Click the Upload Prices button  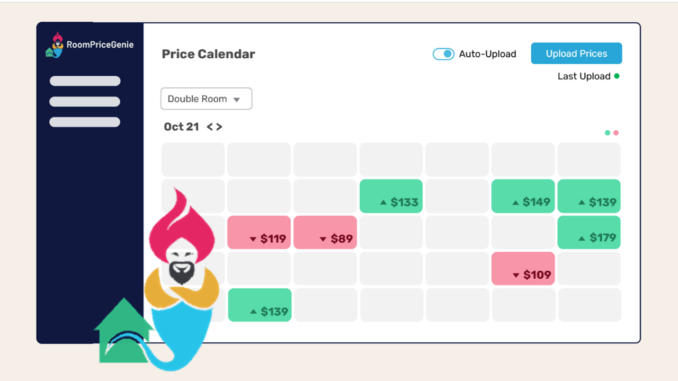coord(576,53)
